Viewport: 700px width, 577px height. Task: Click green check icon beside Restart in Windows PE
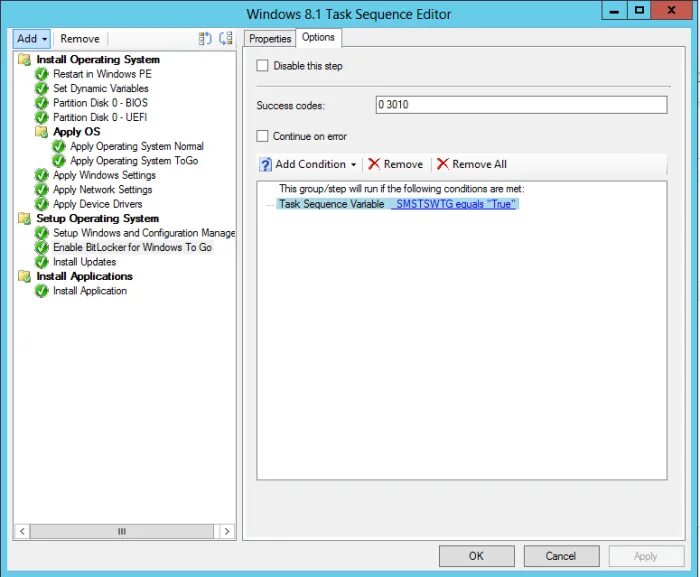42,74
